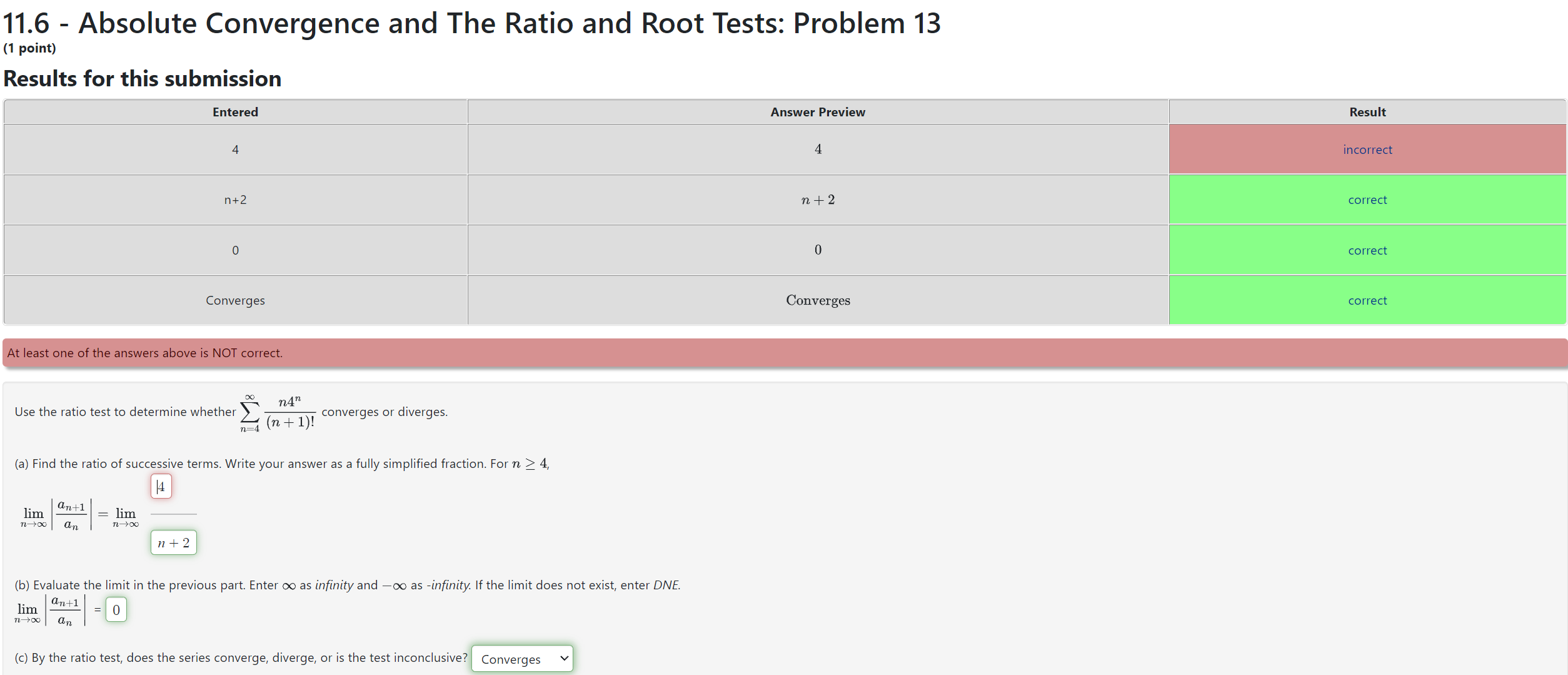Select the Entered column header
1568x675 pixels.
235,112
